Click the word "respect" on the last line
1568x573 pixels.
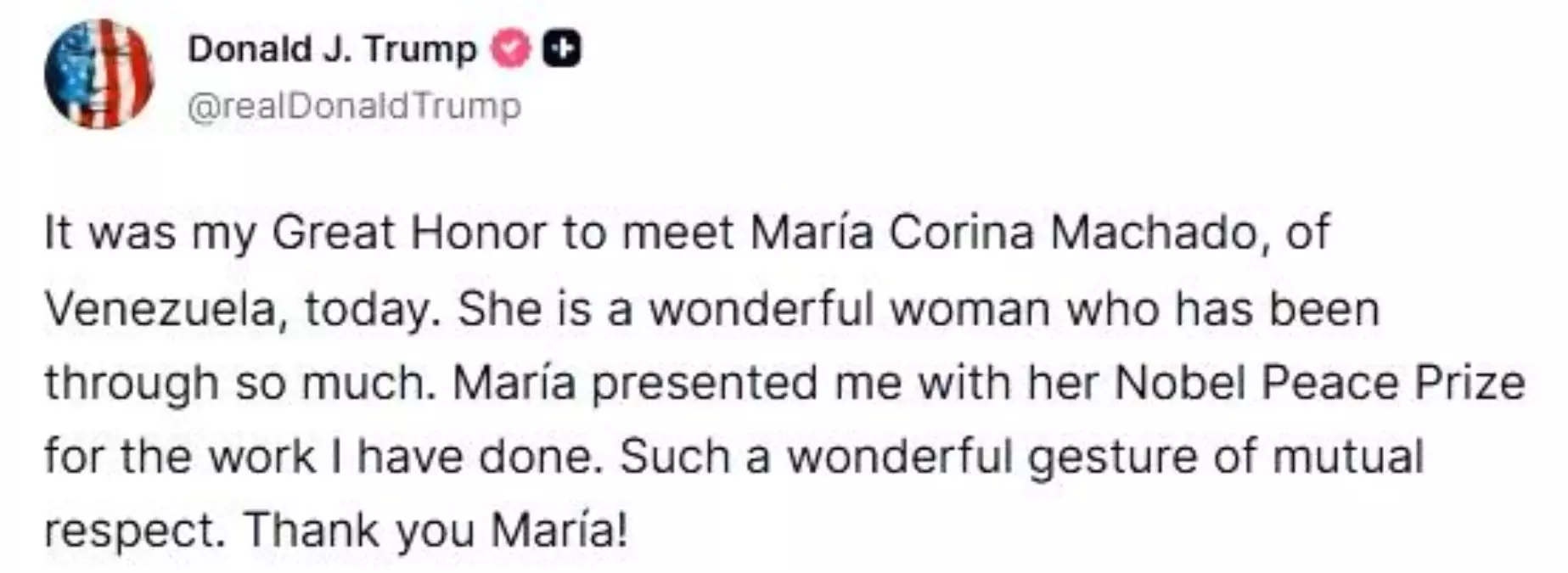(x=133, y=532)
